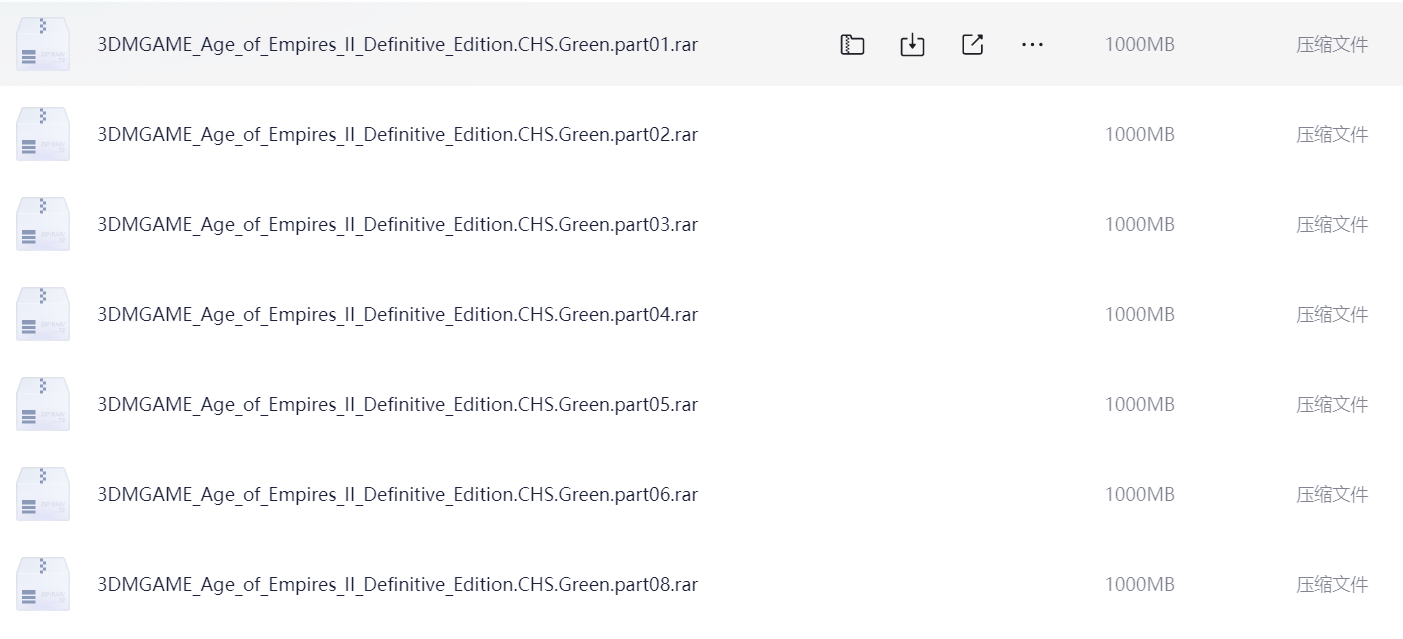Viewport: 1403px width, 639px height.
Task: Open the more options ellipsis for part01.rar
Action: 1032,44
